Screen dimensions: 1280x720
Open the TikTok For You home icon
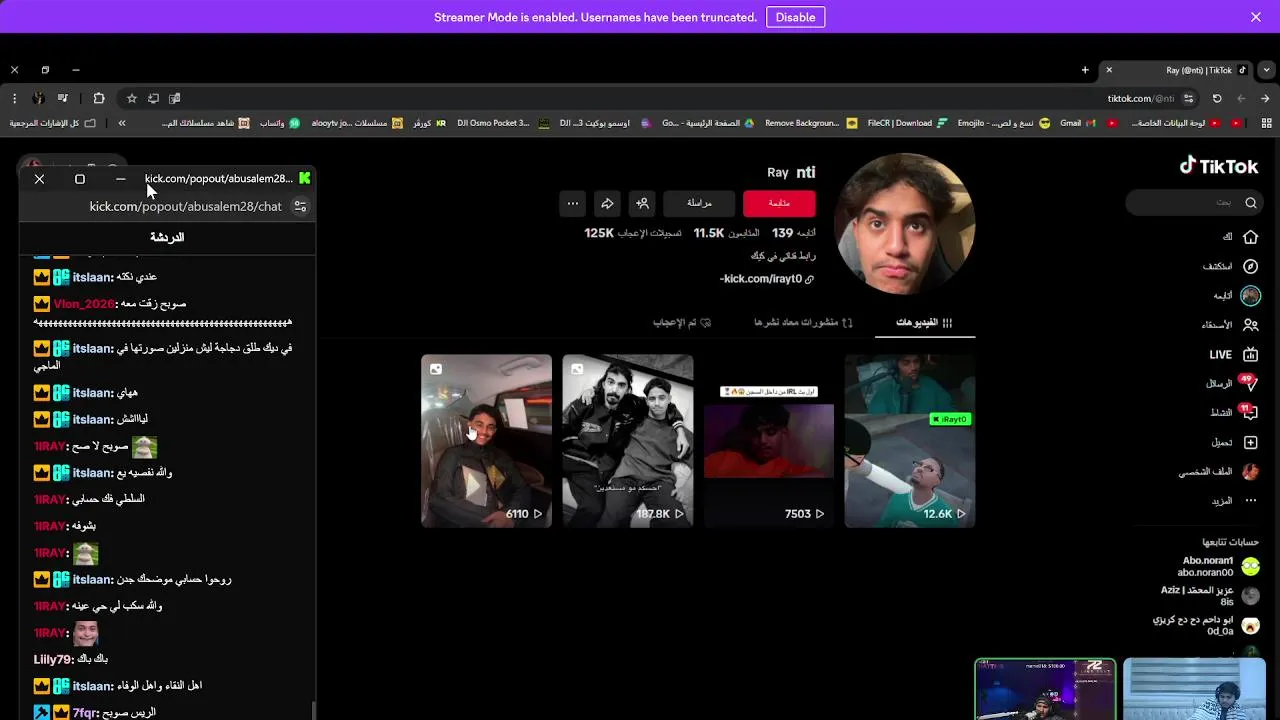[x=1250, y=237]
